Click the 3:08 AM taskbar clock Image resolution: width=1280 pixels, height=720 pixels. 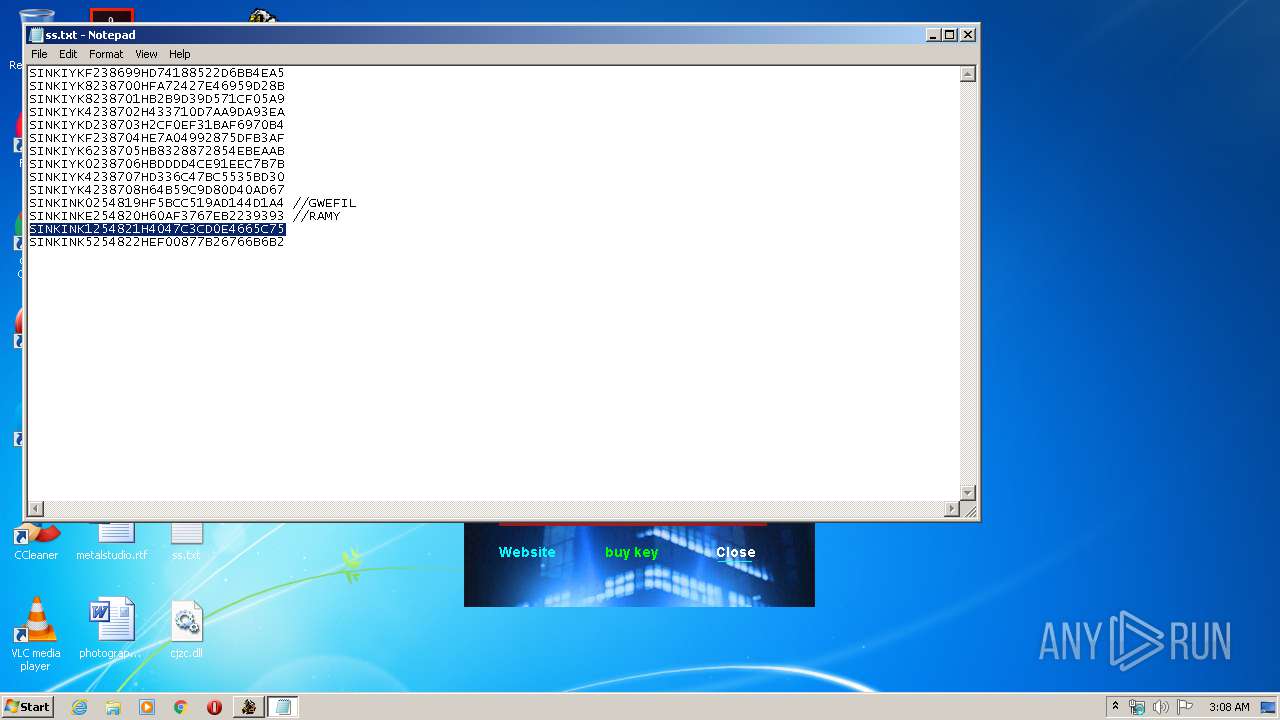click(1229, 707)
